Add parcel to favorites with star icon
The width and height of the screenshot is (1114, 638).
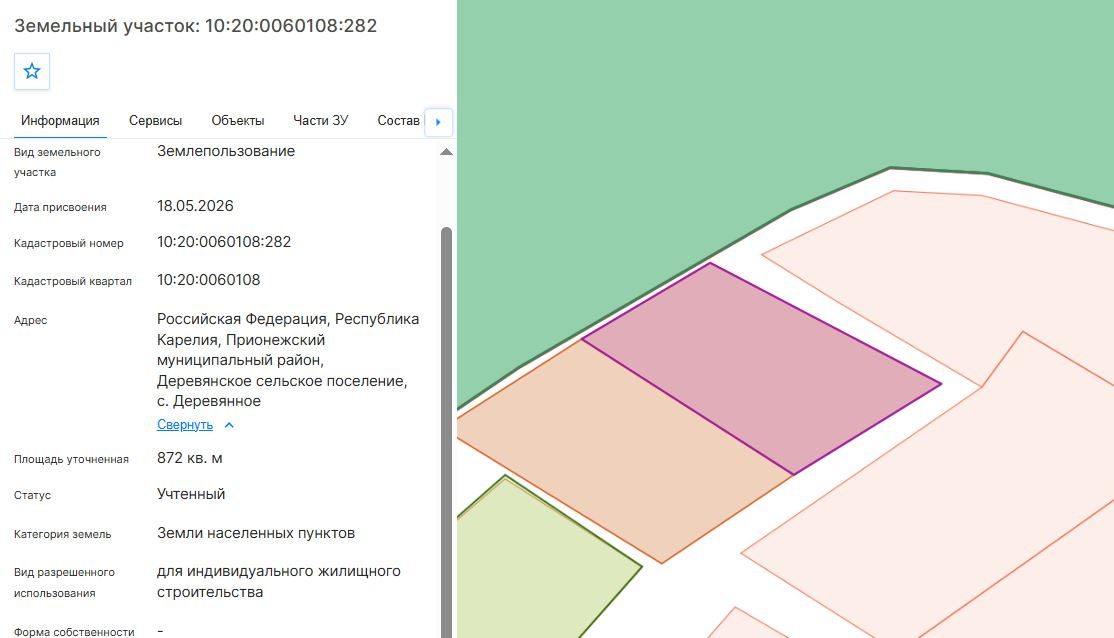(x=32, y=71)
